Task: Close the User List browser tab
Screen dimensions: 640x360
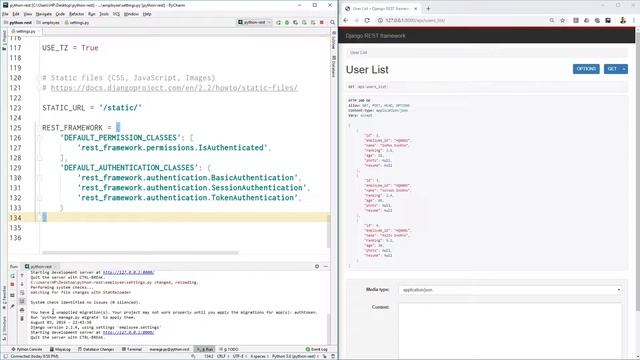Action: (x=416, y=9)
